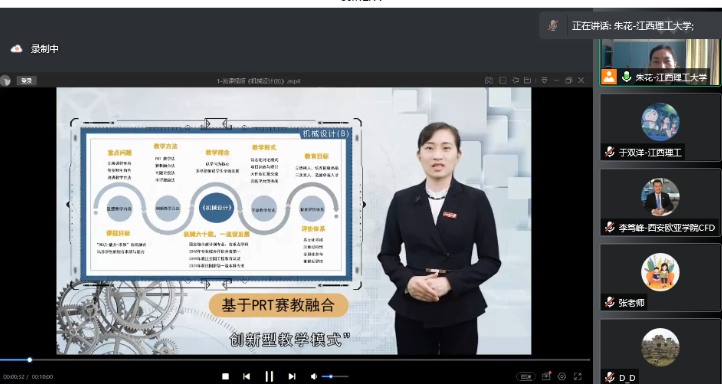Stop the video playback

pyautogui.click(x=225, y=376)
